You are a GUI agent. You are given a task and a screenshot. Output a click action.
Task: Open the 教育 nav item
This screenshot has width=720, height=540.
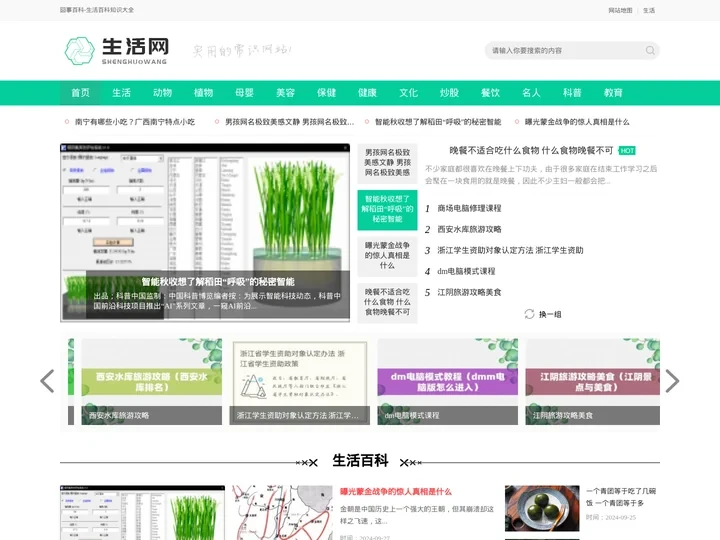613,93
